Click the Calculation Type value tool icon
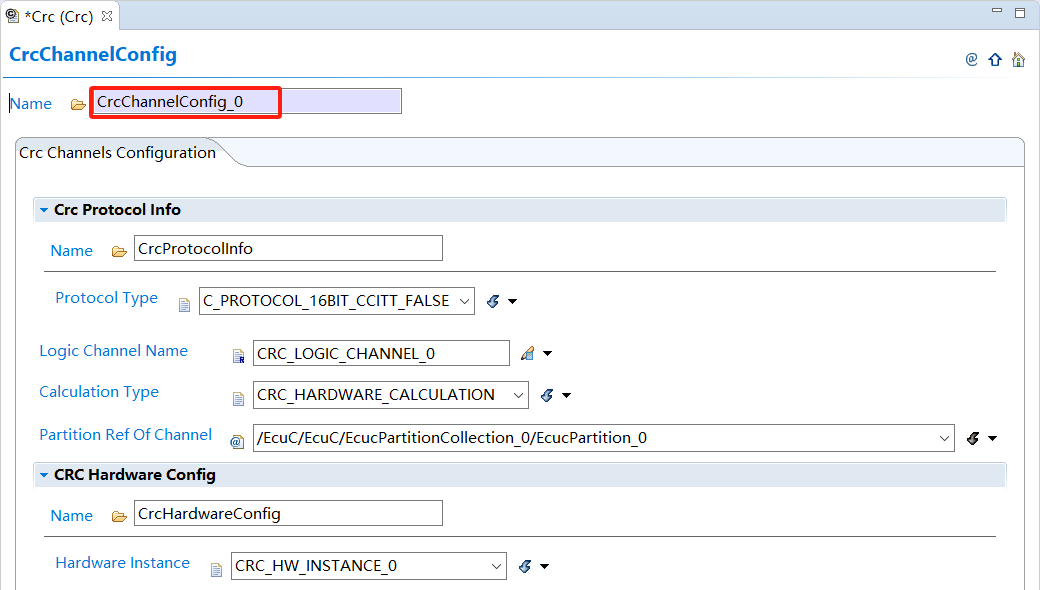1040x590 pixels. 547,395
